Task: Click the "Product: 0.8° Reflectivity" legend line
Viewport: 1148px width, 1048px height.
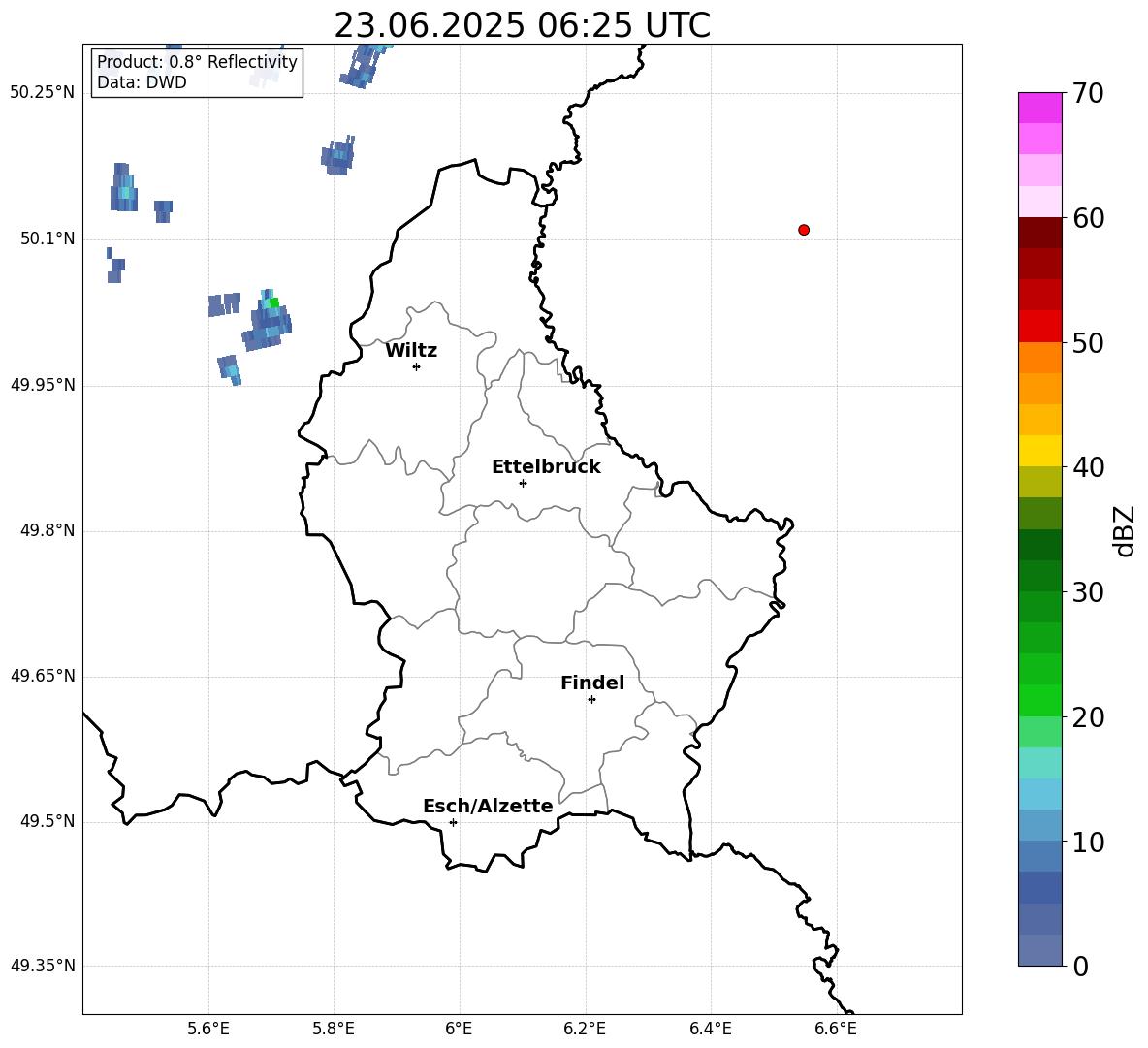Action: click(197, 61)
